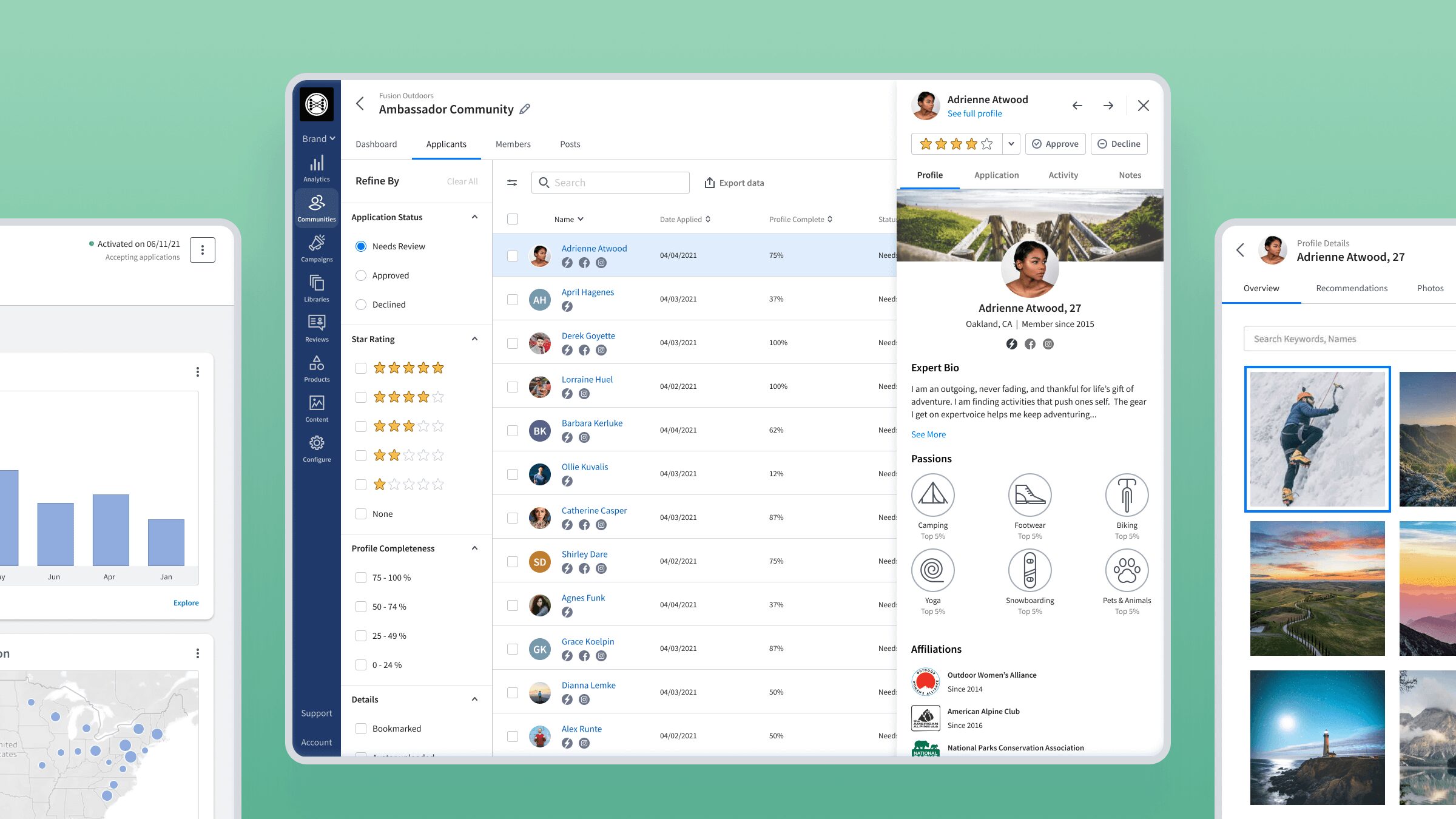Open Adrienne's Instagram icon in profile panel
The width and height of the screenshot is (1456, 819).
pos(1048,344)
